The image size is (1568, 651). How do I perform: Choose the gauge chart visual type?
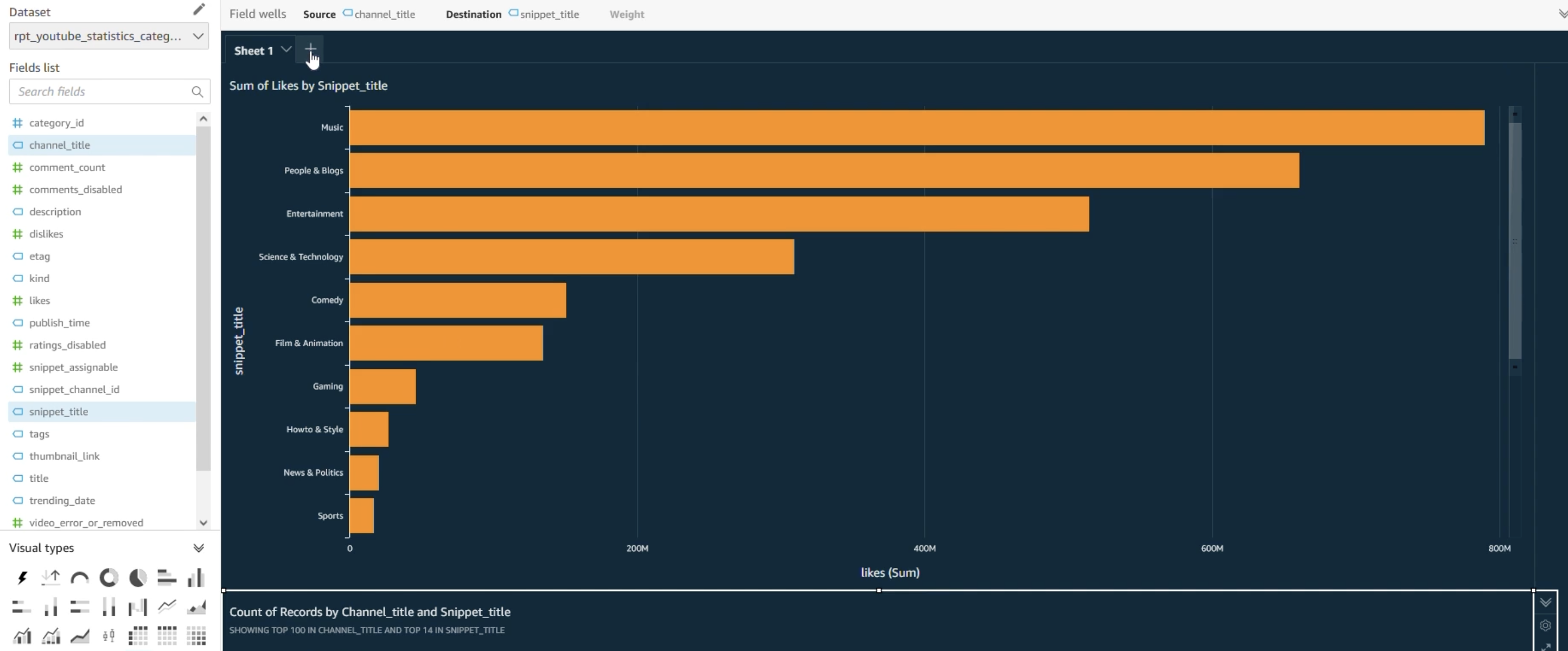[x=80, y=577]
